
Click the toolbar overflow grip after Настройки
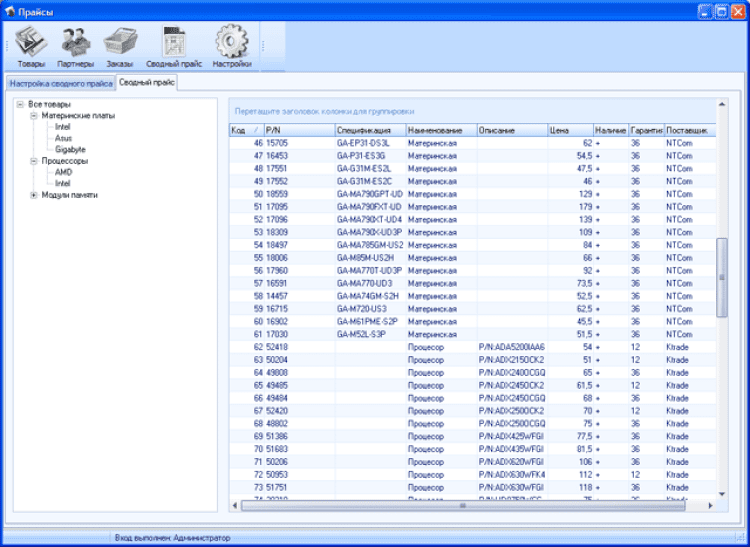(263, 46)
